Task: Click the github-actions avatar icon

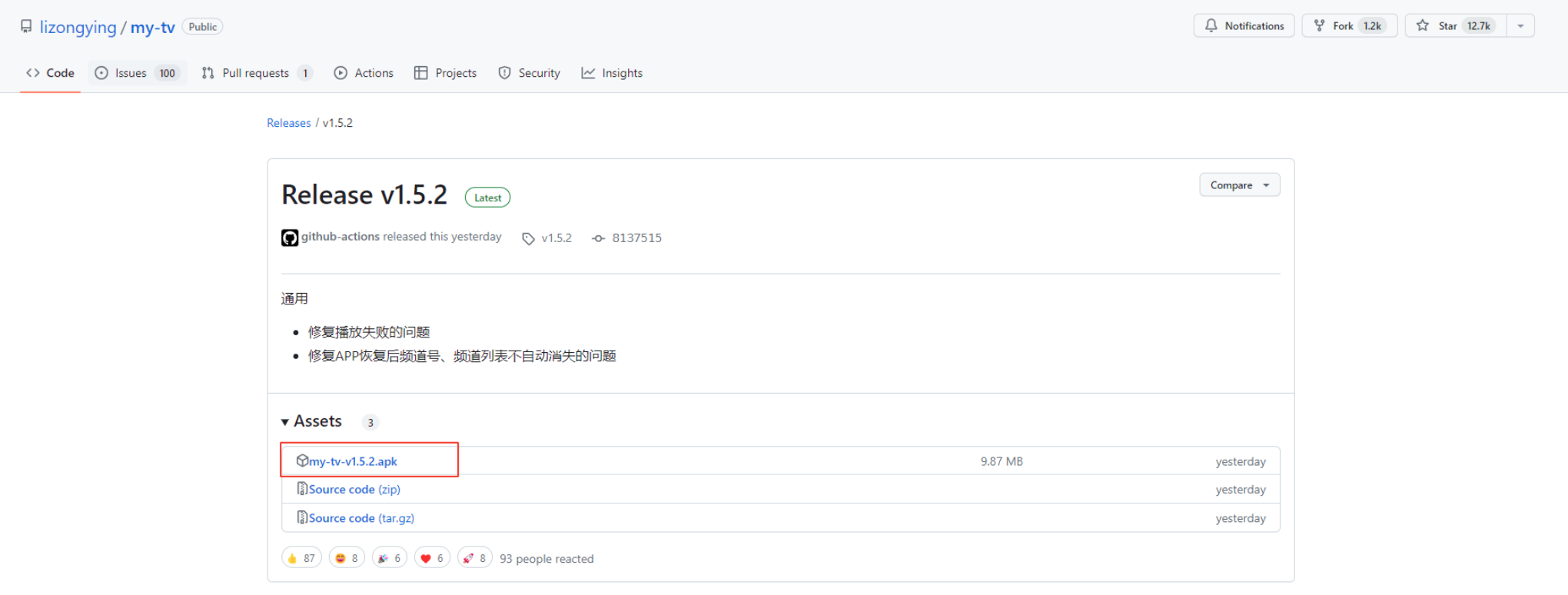Action: pyautogui.click(x=290, y=238)
